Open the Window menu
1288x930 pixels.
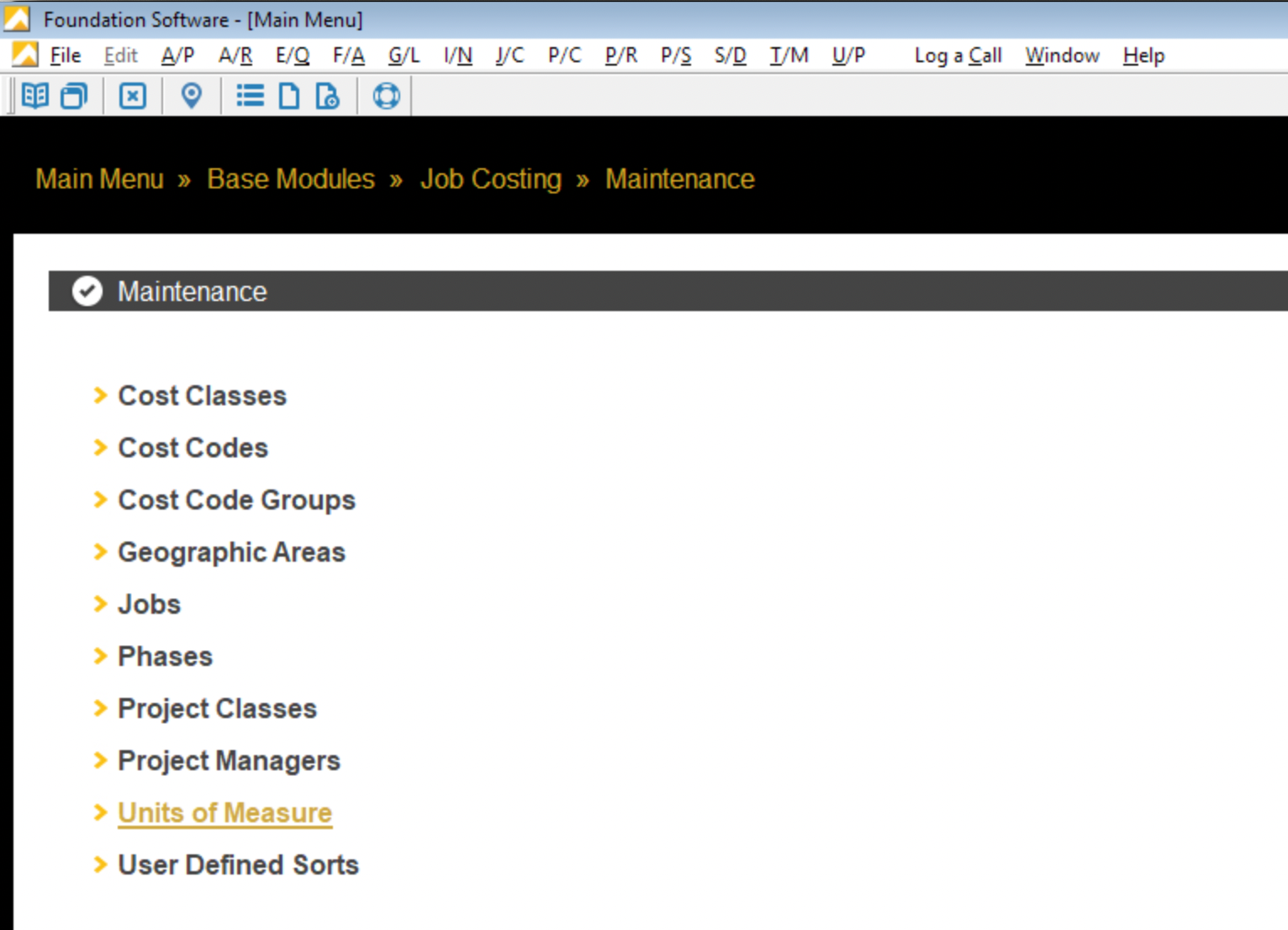point(1063,55)
